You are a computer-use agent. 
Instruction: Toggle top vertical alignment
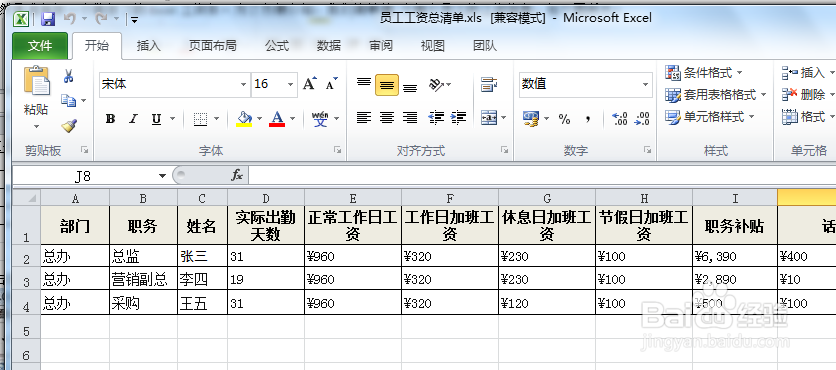point(364,84)
